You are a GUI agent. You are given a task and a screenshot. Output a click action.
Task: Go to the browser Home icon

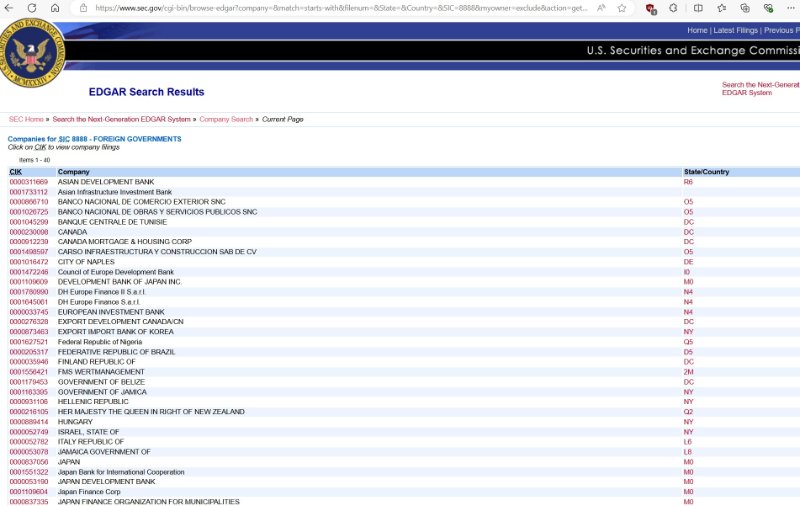tap(55, 8)
